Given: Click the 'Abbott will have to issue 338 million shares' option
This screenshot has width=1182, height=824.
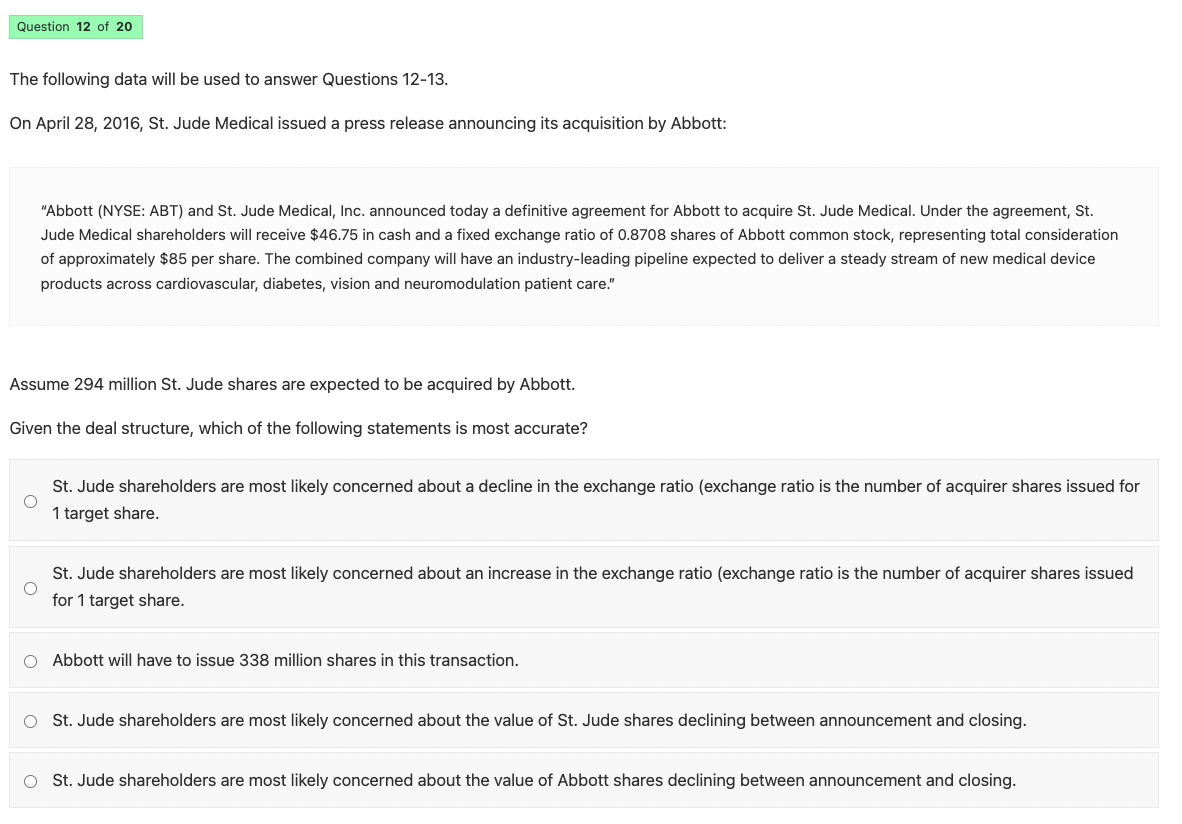Looking at the screenshot, I should pyautogui.click(x=285, y=661).
